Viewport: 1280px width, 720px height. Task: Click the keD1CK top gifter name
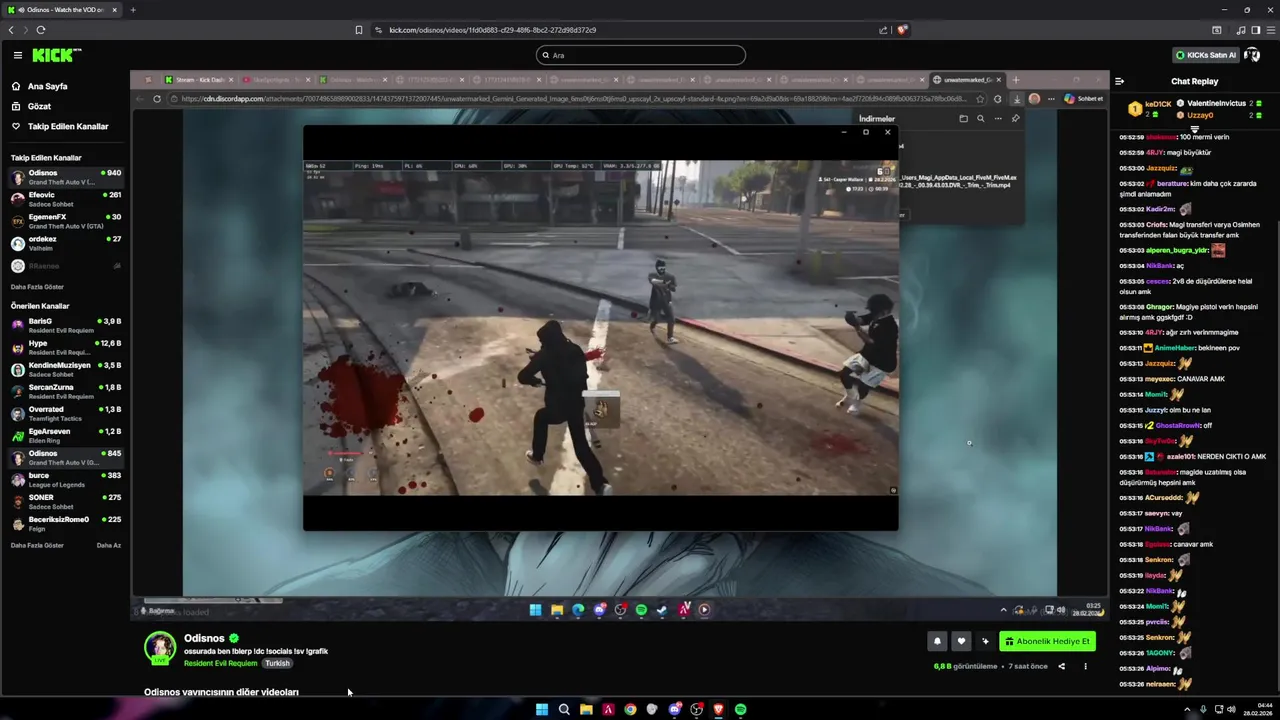click(x=1158, y=105)
